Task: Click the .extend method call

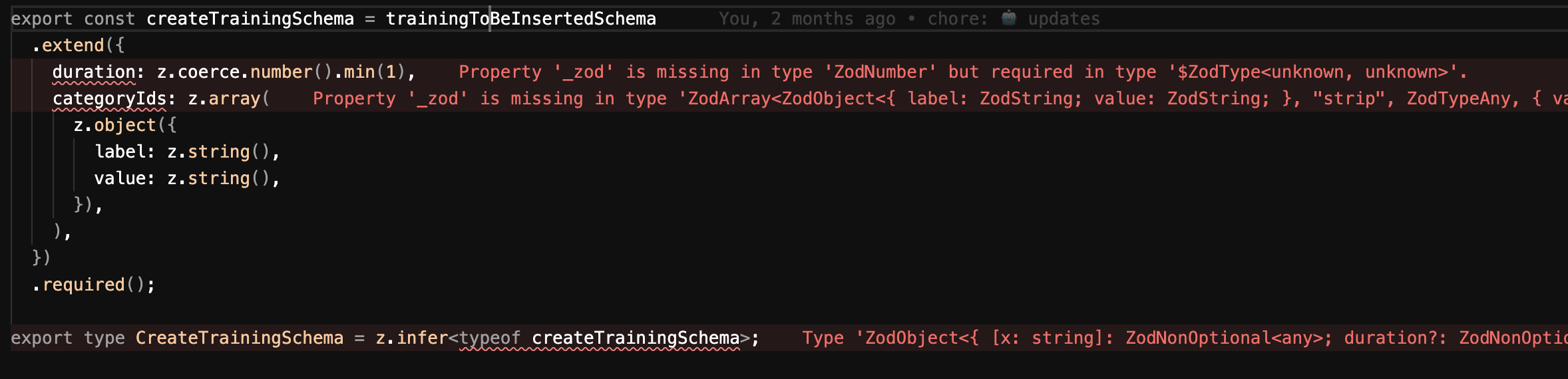Action: (73, 45)
